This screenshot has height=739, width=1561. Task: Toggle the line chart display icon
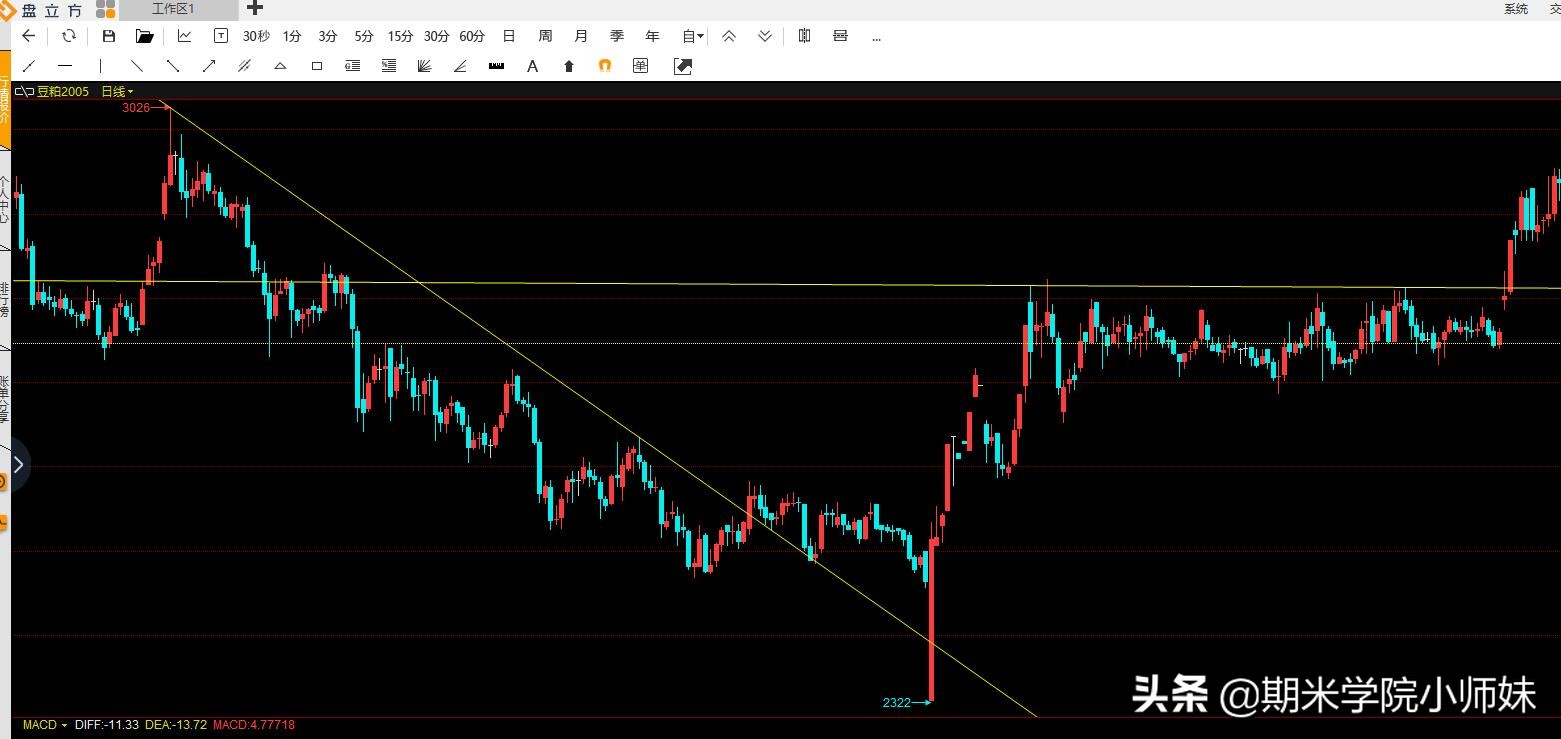click(x=185, y=36)
